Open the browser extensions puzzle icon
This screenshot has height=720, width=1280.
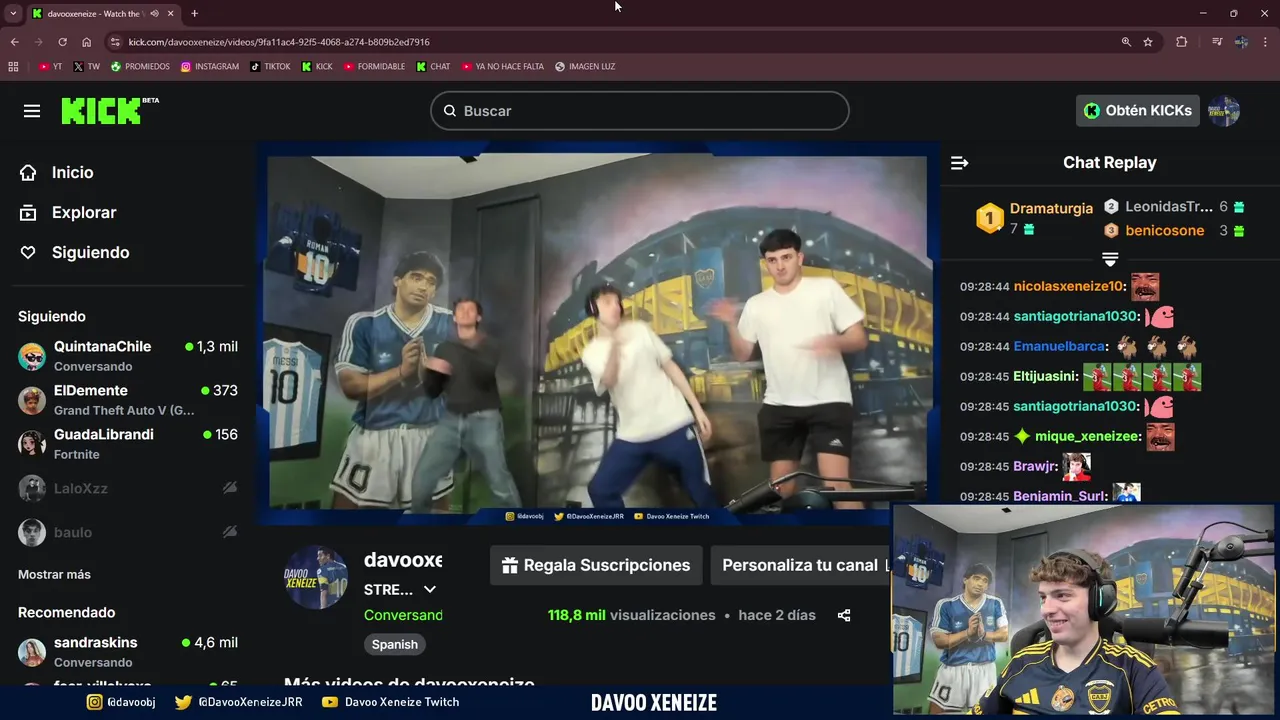click(x=1182, y=42)
